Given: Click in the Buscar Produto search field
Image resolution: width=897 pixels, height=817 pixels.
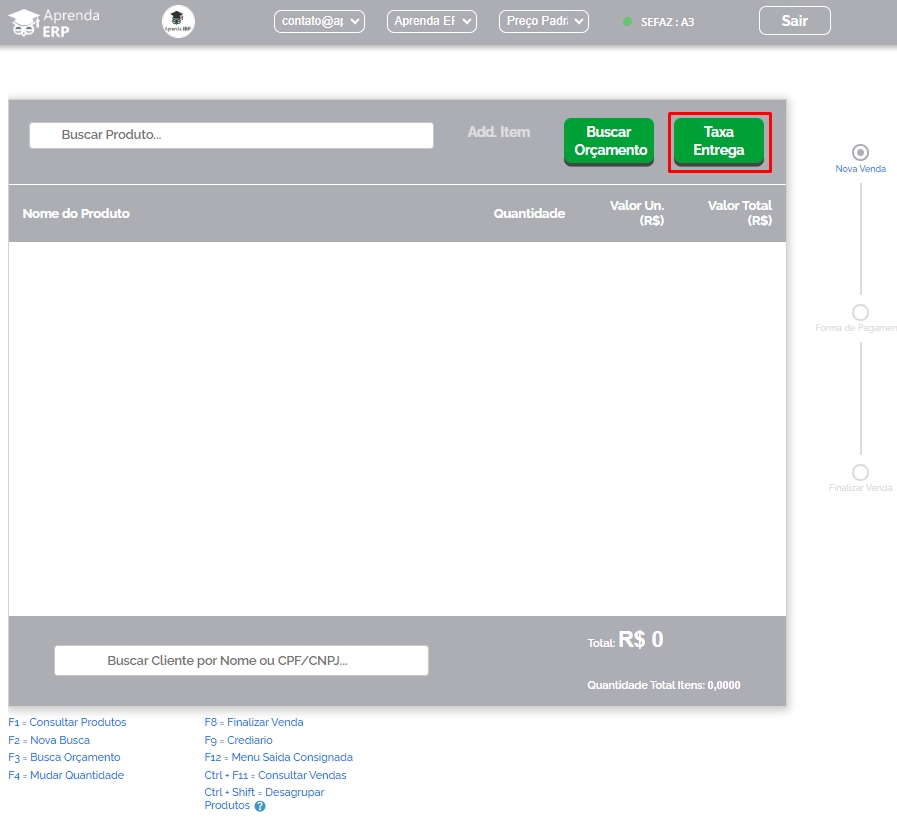Looking at the screenshot, I should pos(231,135).
